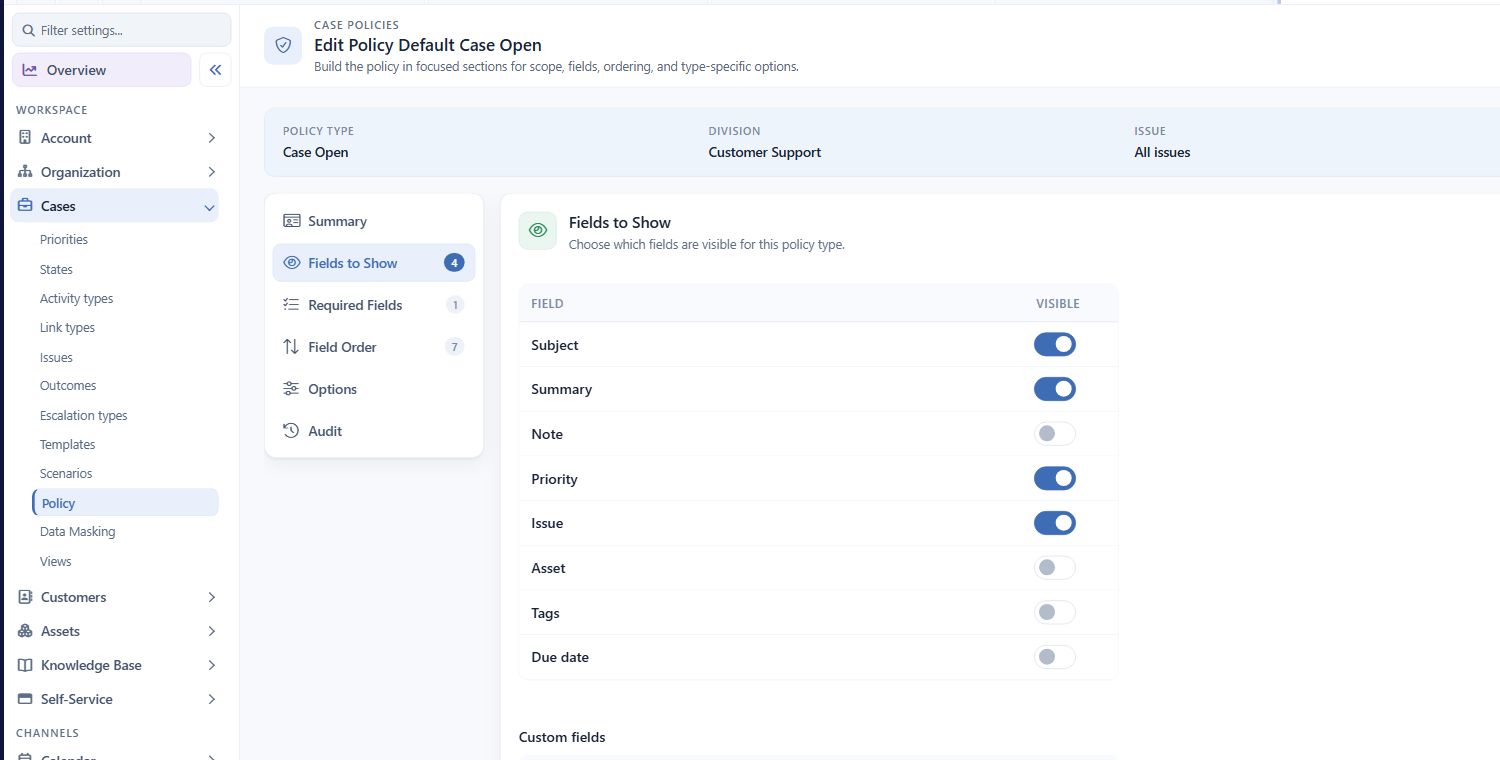This screenshot has width=1500, height=760.
Task: Open Templates settings
Action: (68, 444)
